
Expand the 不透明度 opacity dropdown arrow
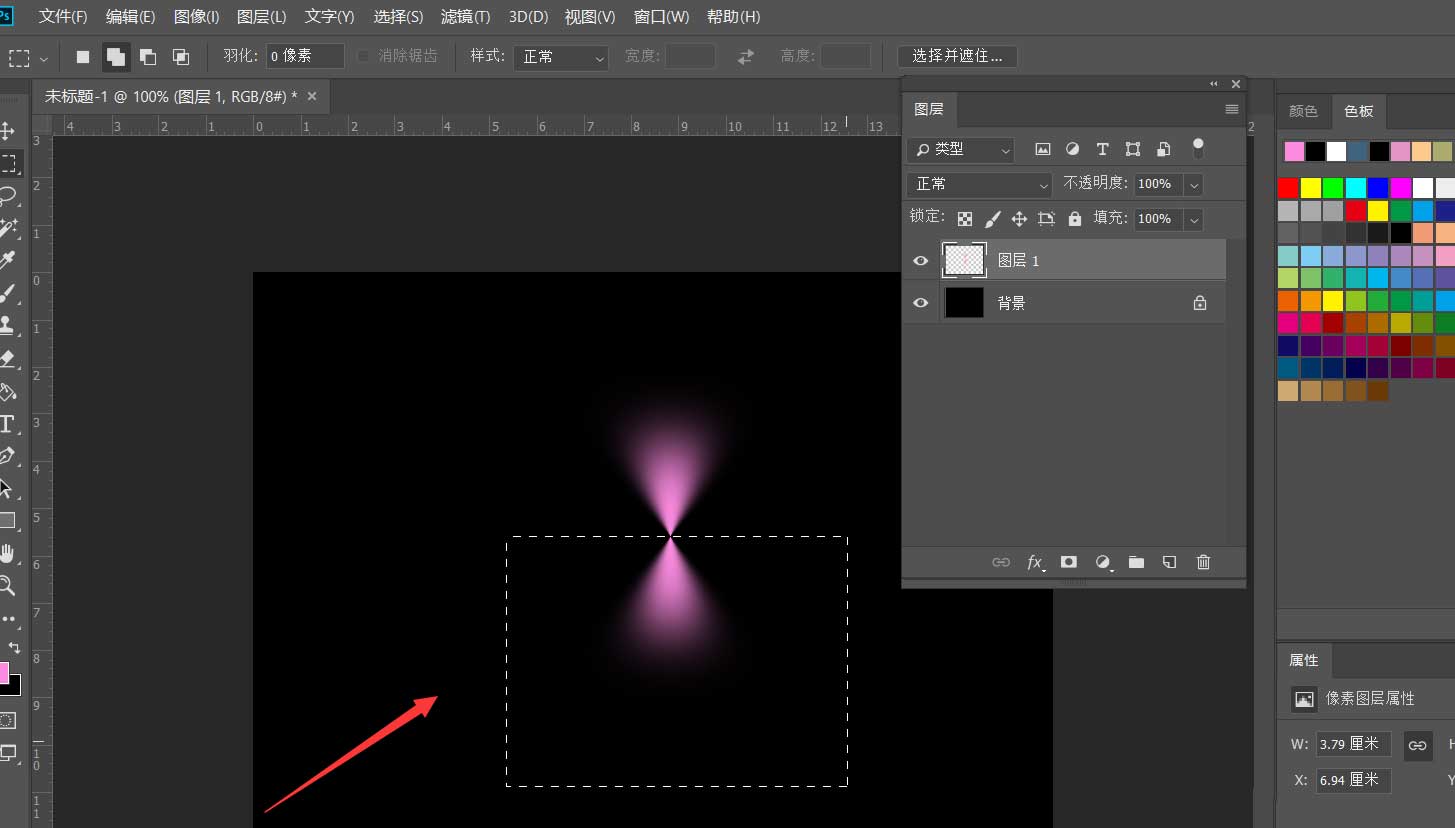point(1193,184)
